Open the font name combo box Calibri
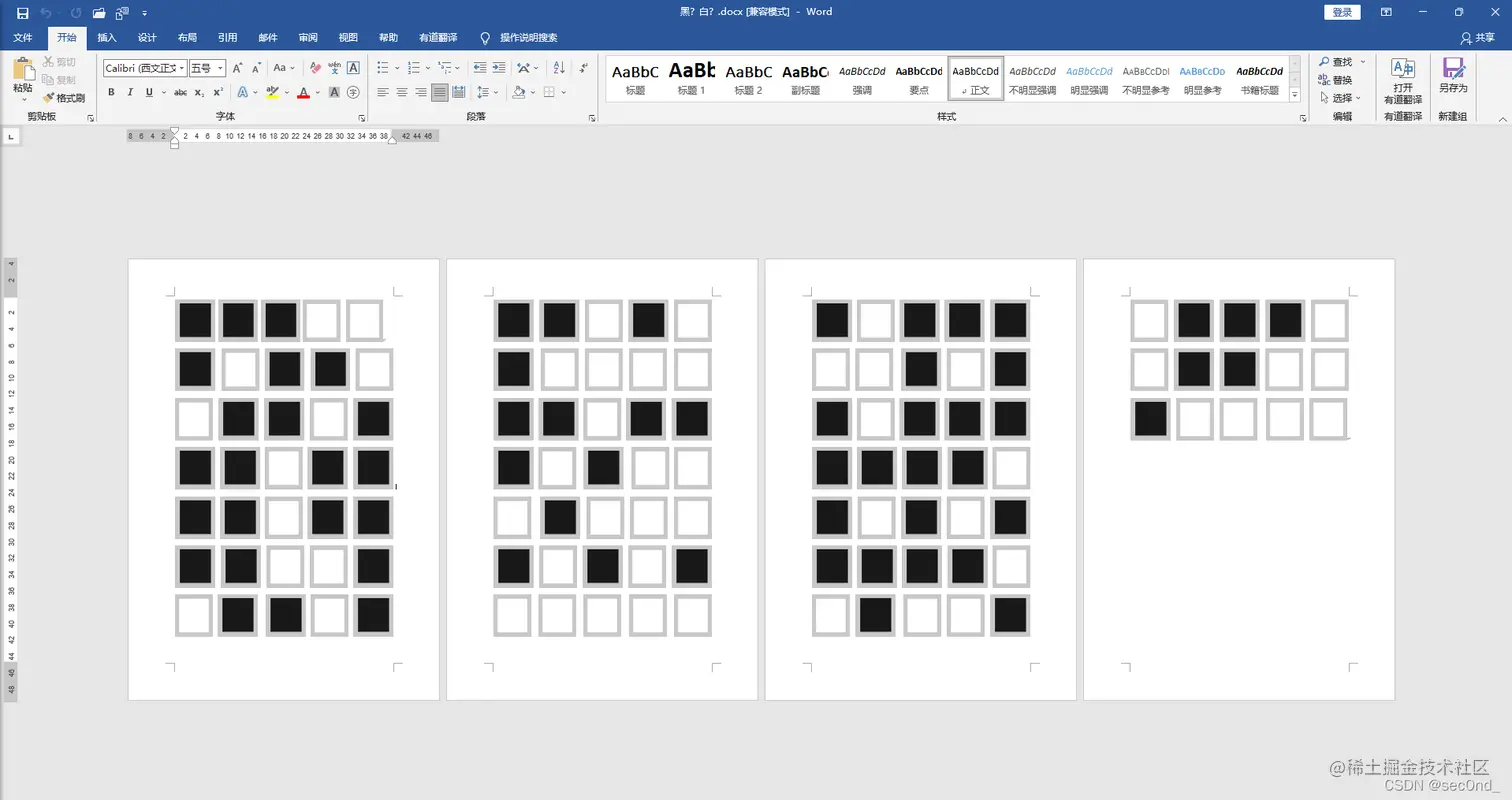This screenshot has width=1512, height=800. pyautogui.click(x=145, y=68)
